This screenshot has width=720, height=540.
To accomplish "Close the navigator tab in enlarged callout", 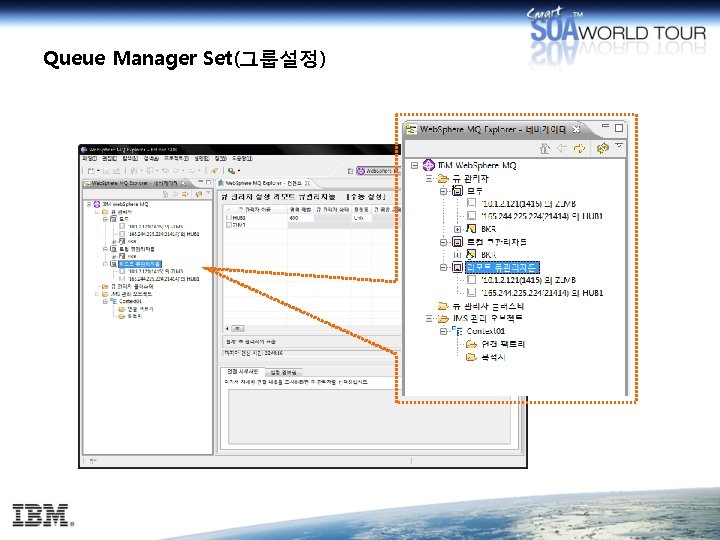I will [x=576, y=129].
